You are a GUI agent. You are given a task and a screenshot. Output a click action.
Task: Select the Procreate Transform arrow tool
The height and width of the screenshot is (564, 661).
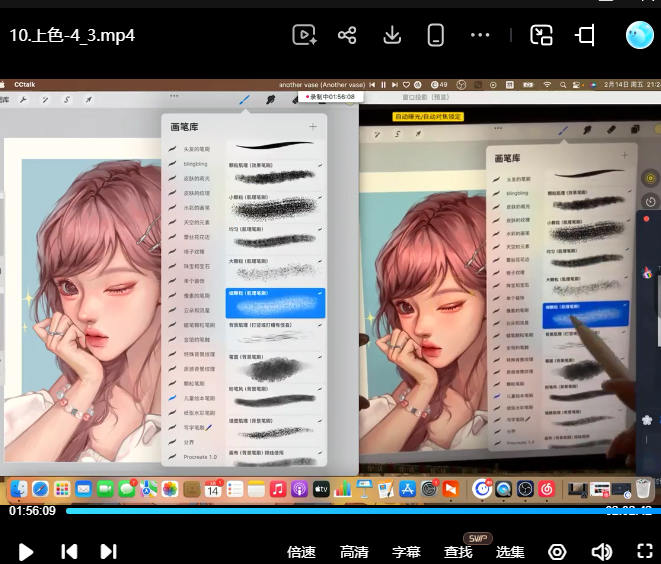[89, 100]
